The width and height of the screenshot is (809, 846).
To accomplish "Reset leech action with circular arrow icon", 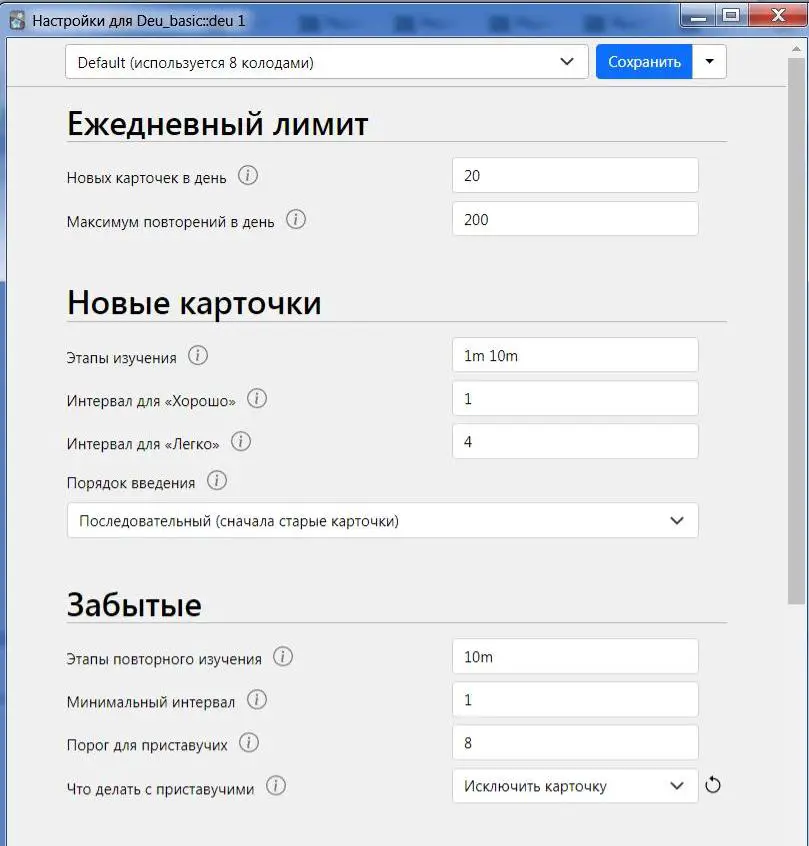I will 713,785.
